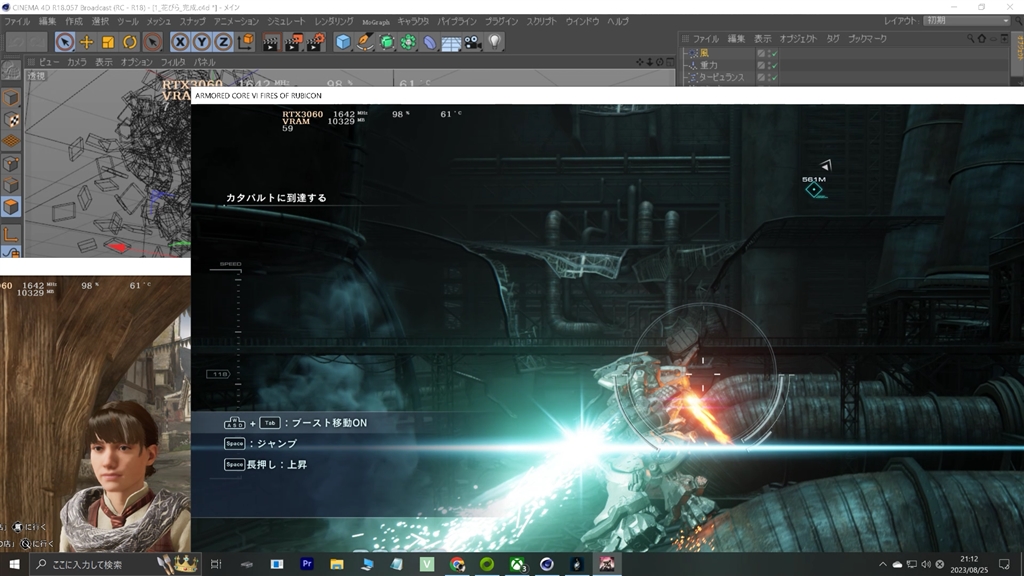
Task: Toggle layer box for 風 object
Action: coord(761,53)
